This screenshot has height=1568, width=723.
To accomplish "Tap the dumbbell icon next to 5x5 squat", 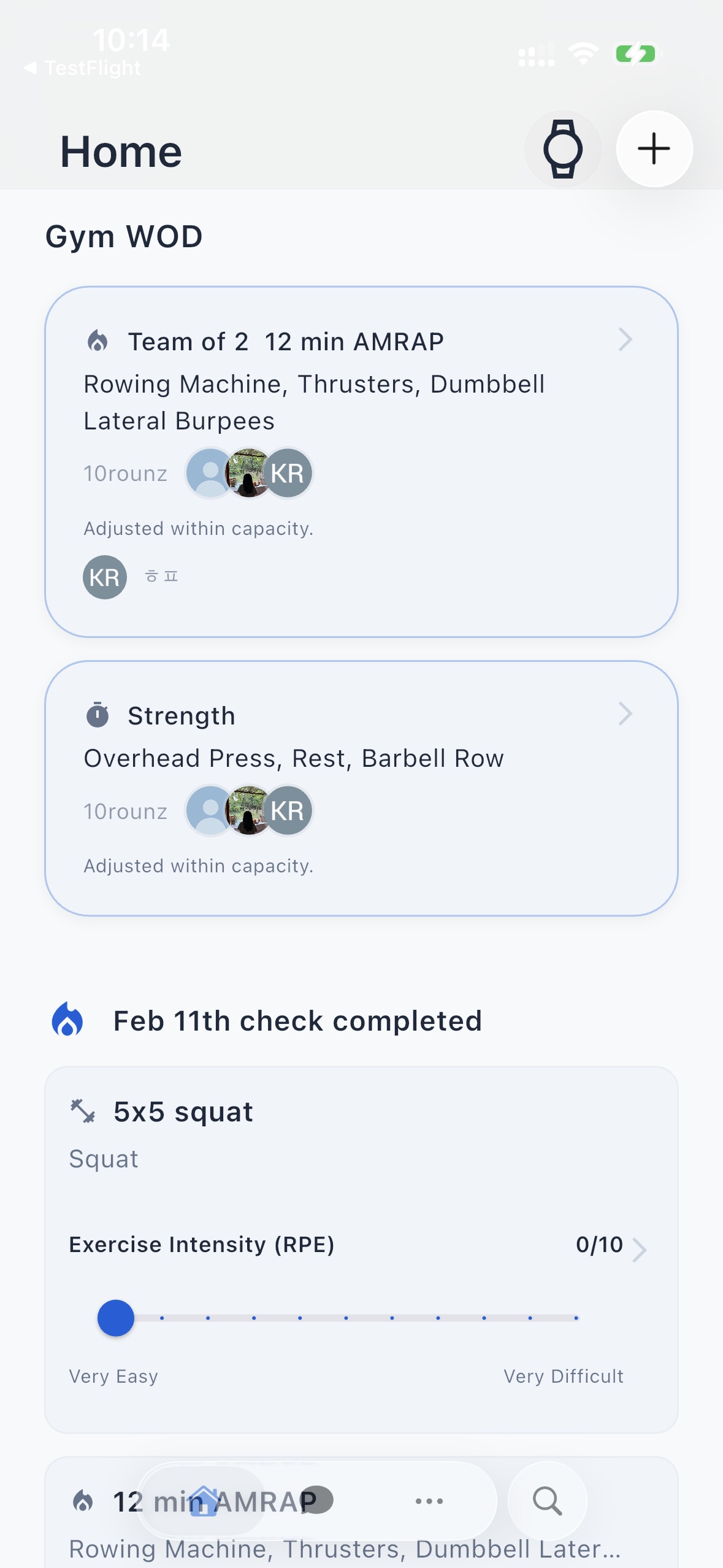I will [x=82, y=1110].
